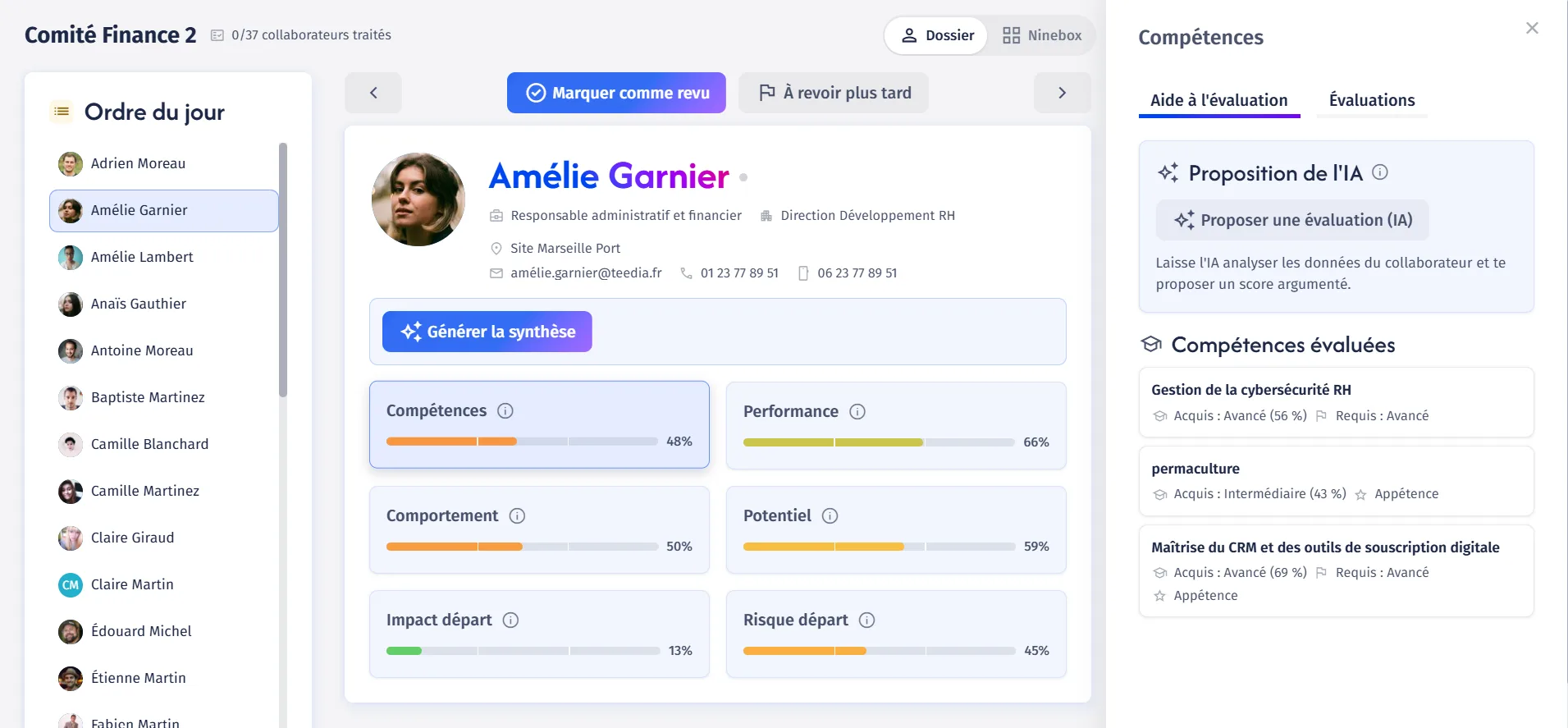Click Proposer une évaluation (IA) button
The width and height of the screenshot is (1568, 728).
coord(1292,220)
